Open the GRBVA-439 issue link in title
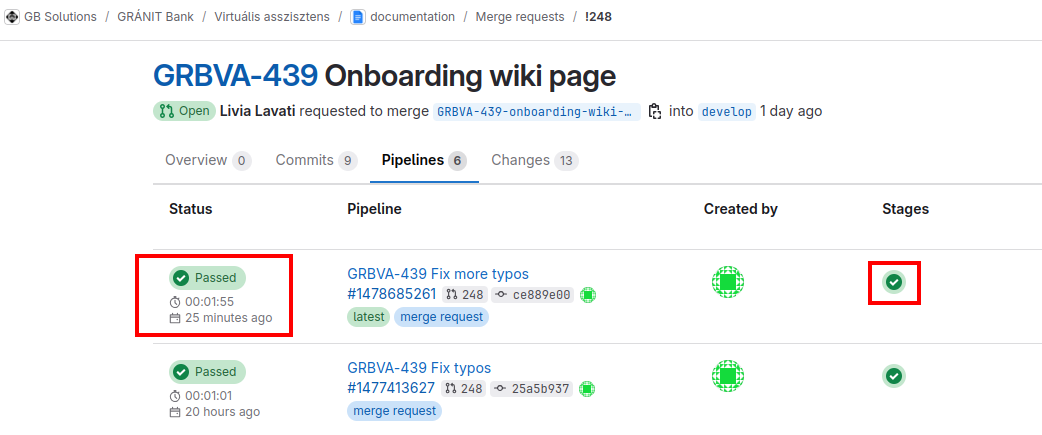The height and width of the screenshot is (435, 1042). (235, 75)
